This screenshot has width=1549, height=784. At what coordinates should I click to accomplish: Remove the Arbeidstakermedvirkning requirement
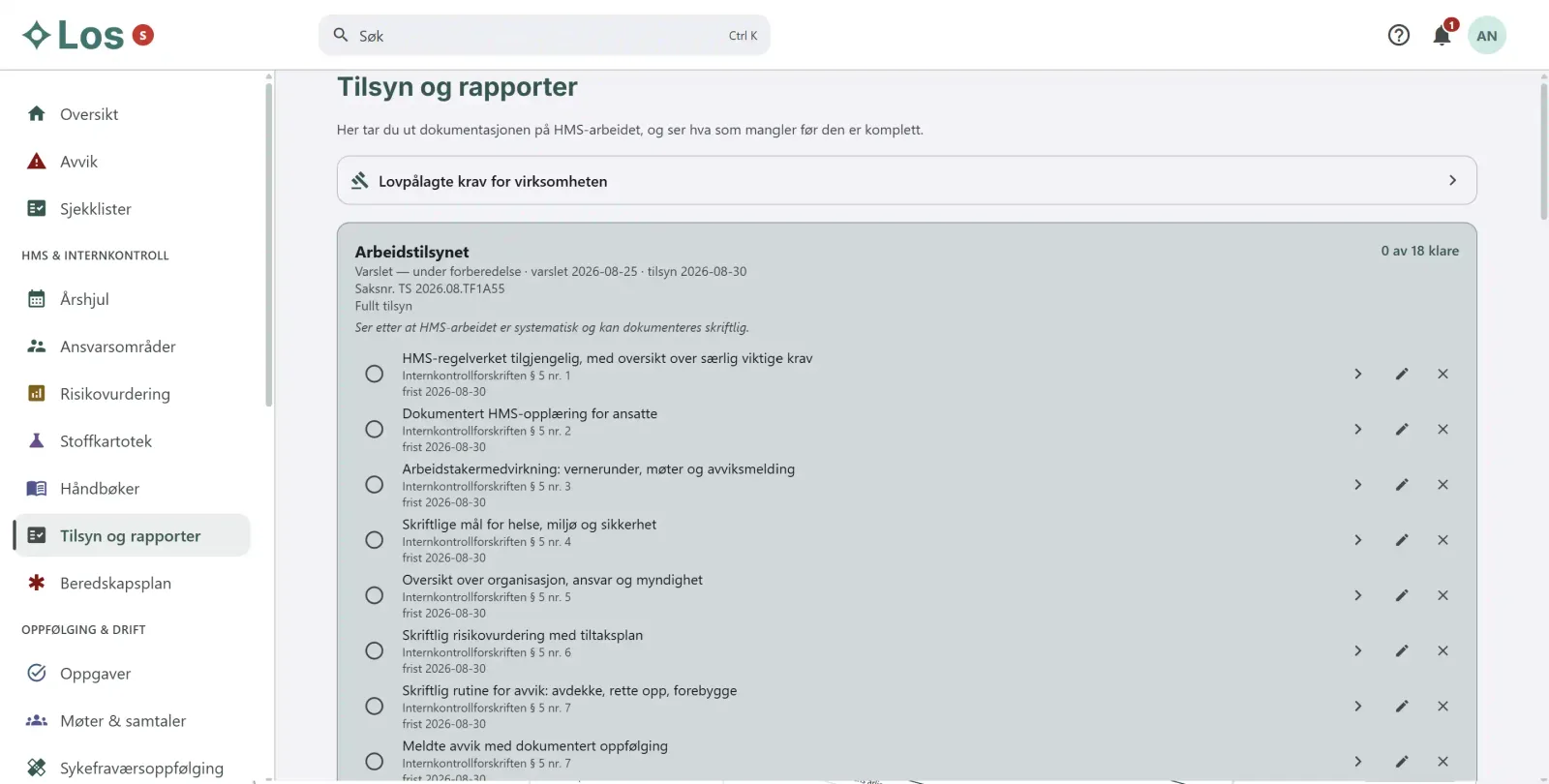coord(1443,484)
